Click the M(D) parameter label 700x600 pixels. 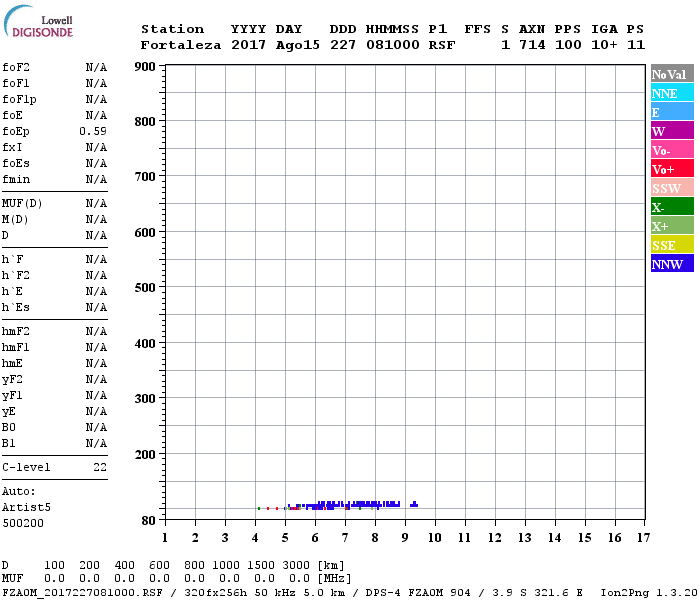pos(15,220)
